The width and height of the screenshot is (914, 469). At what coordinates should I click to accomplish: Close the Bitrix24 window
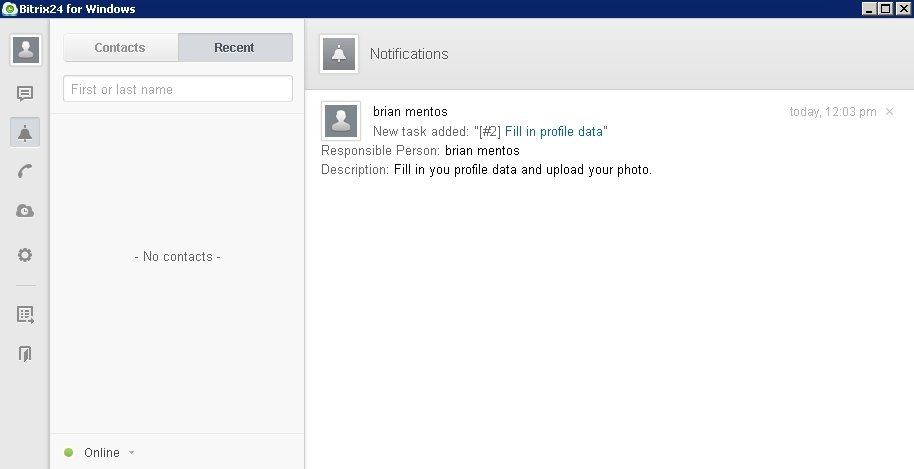pyautogui.click(x=902, y=9)
